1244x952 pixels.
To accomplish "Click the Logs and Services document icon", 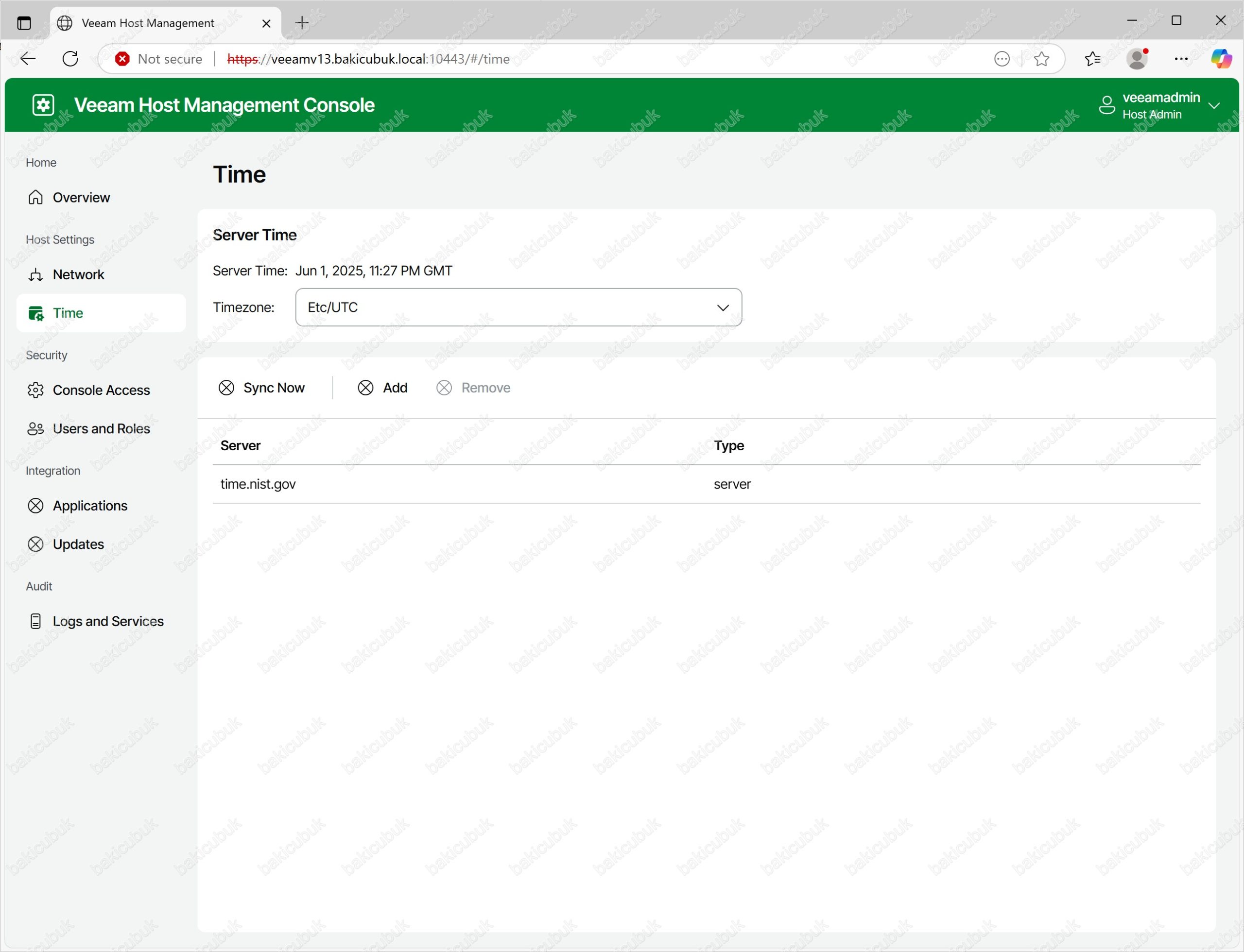I will [36, 622].
